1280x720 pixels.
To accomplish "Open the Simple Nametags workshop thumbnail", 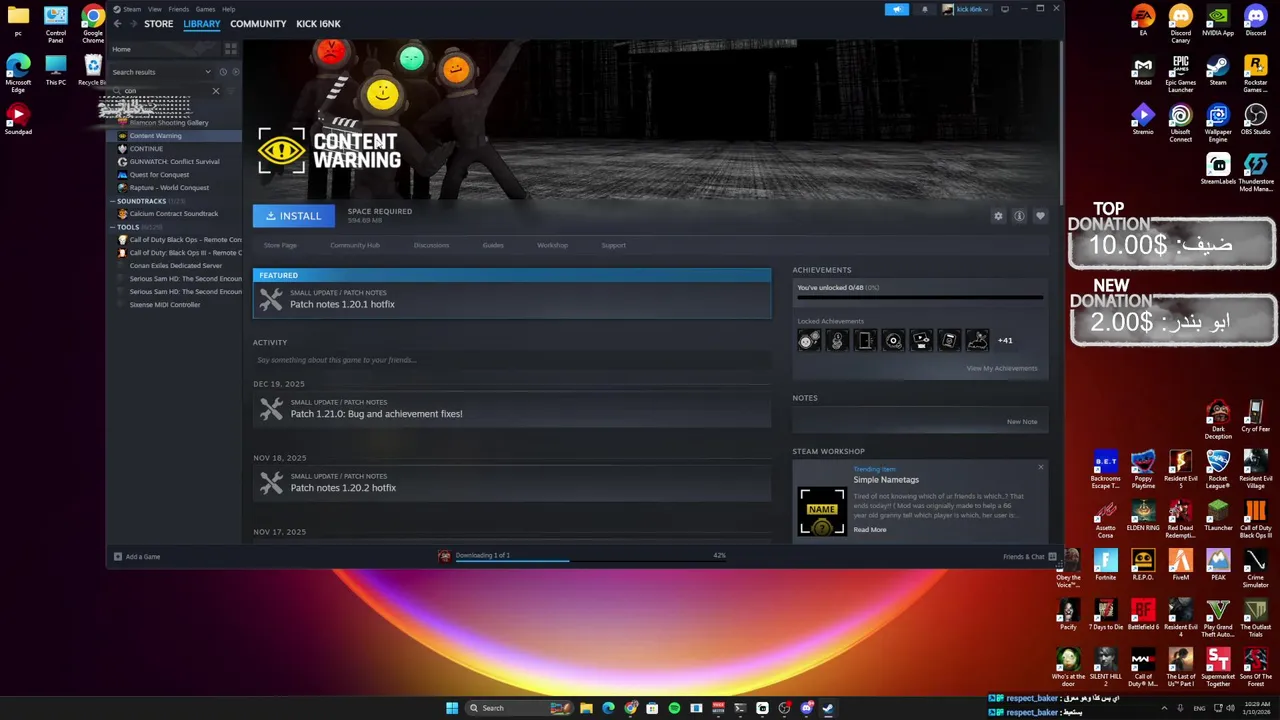I will (822, 511).
